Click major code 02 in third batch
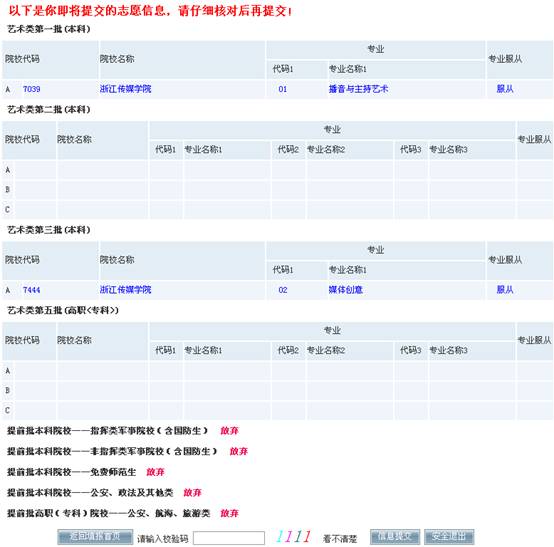 [x=283, y=290]
